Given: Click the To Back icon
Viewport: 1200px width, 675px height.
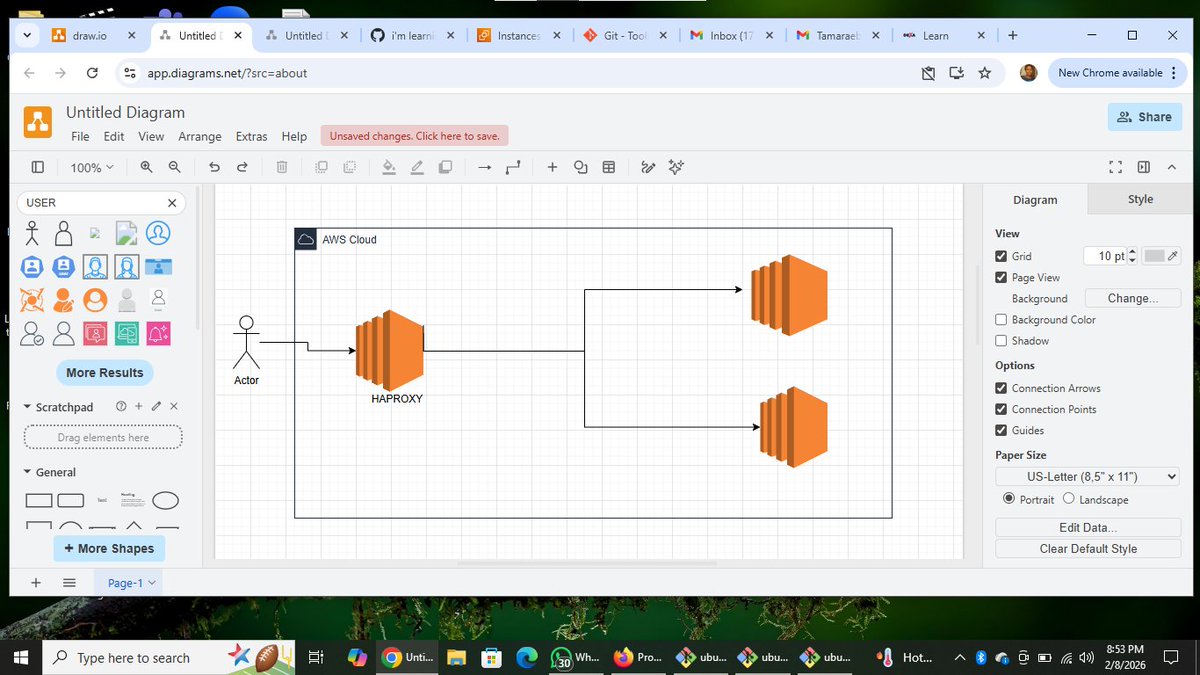Looking at the screenshot, I should coord(349,167).
